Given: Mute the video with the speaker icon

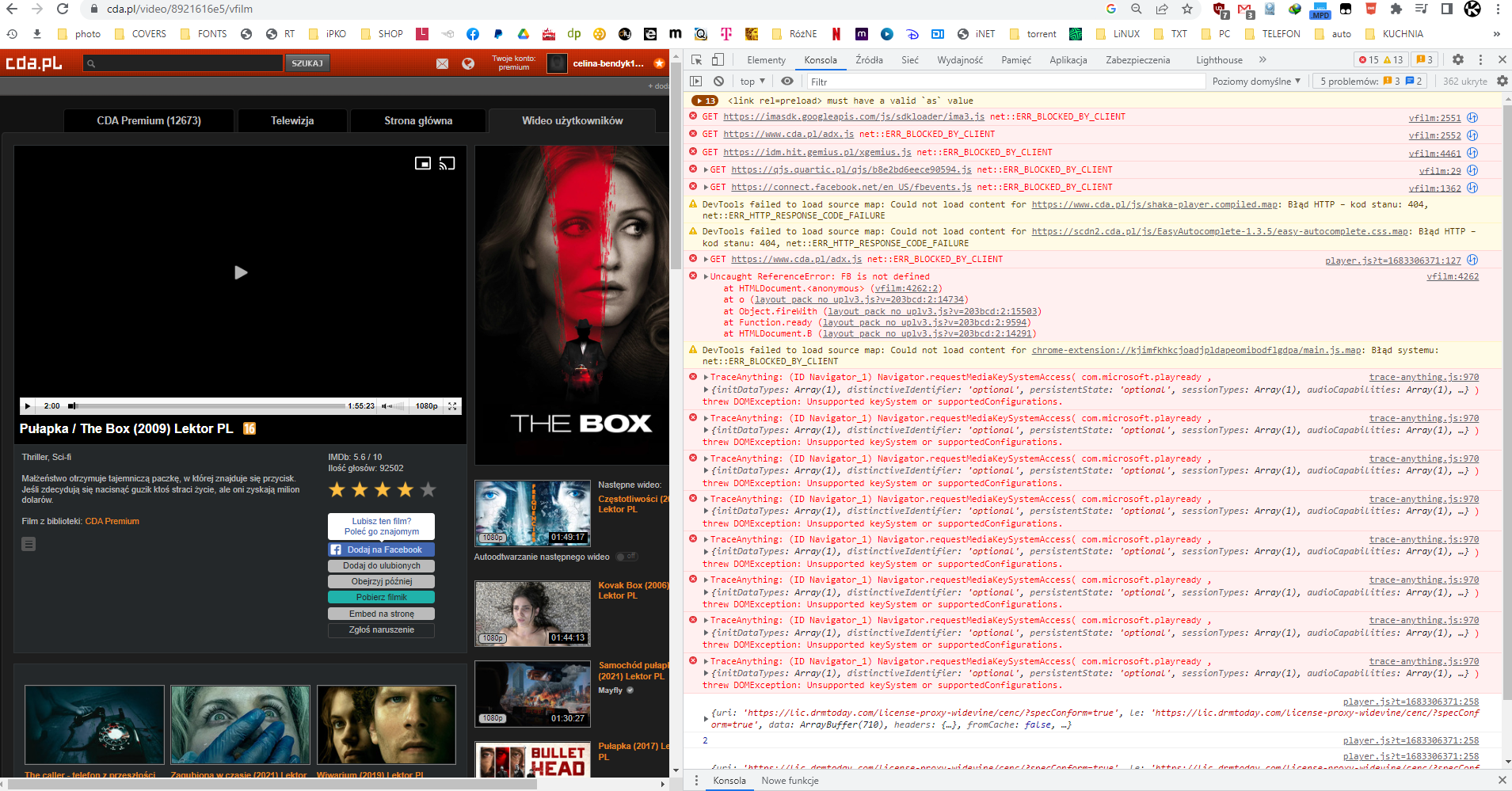Looking at the screenshot, I should click(385, 406).
